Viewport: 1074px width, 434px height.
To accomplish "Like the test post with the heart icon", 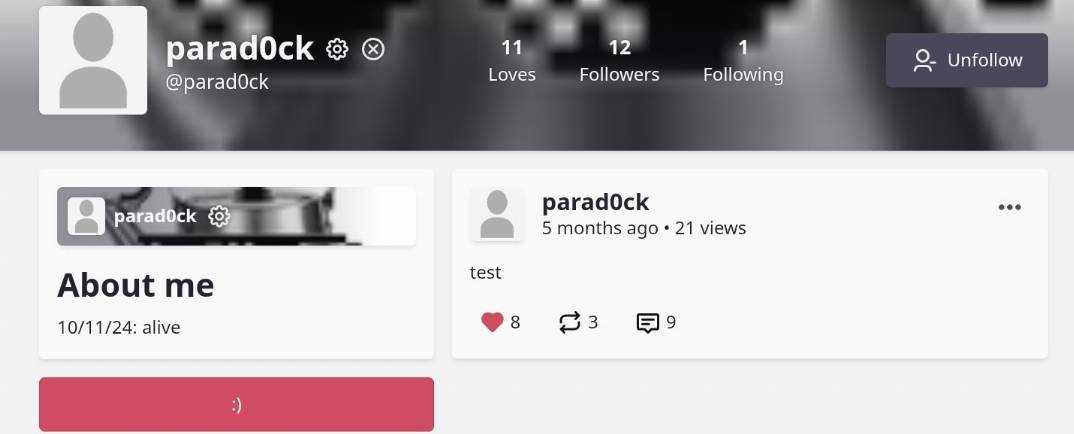I will (492, 322).
